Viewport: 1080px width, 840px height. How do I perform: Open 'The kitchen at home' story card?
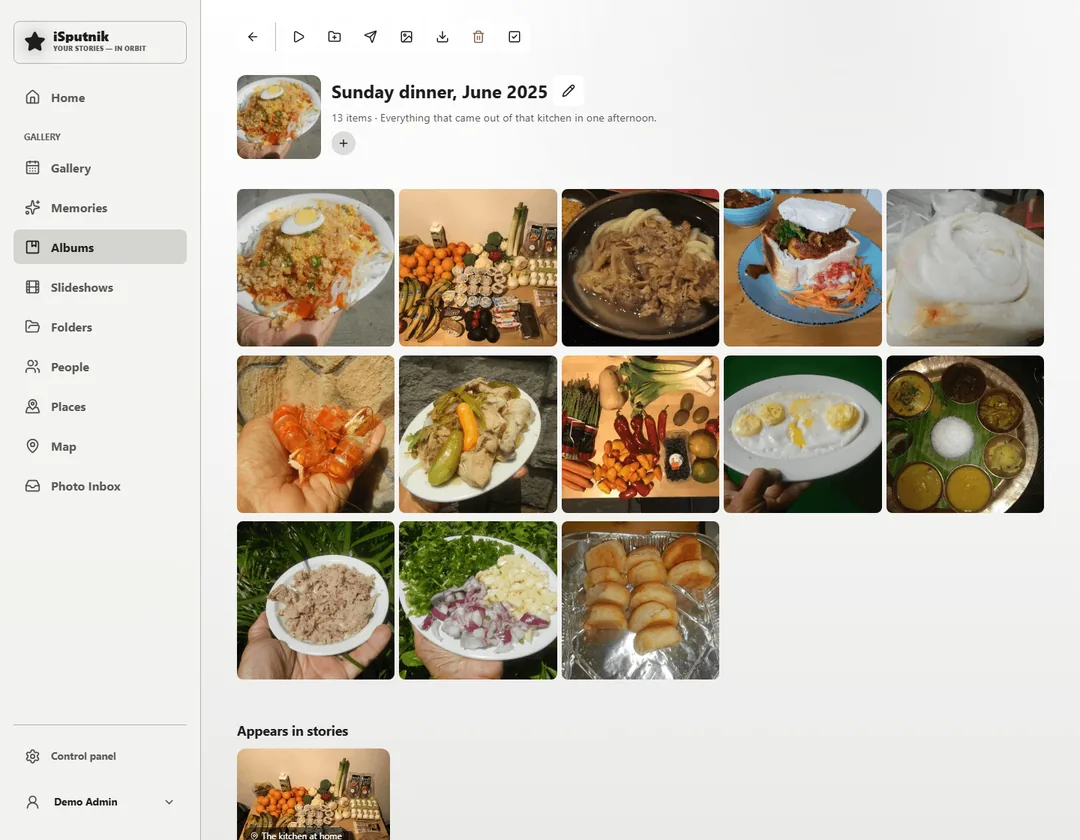313,795
